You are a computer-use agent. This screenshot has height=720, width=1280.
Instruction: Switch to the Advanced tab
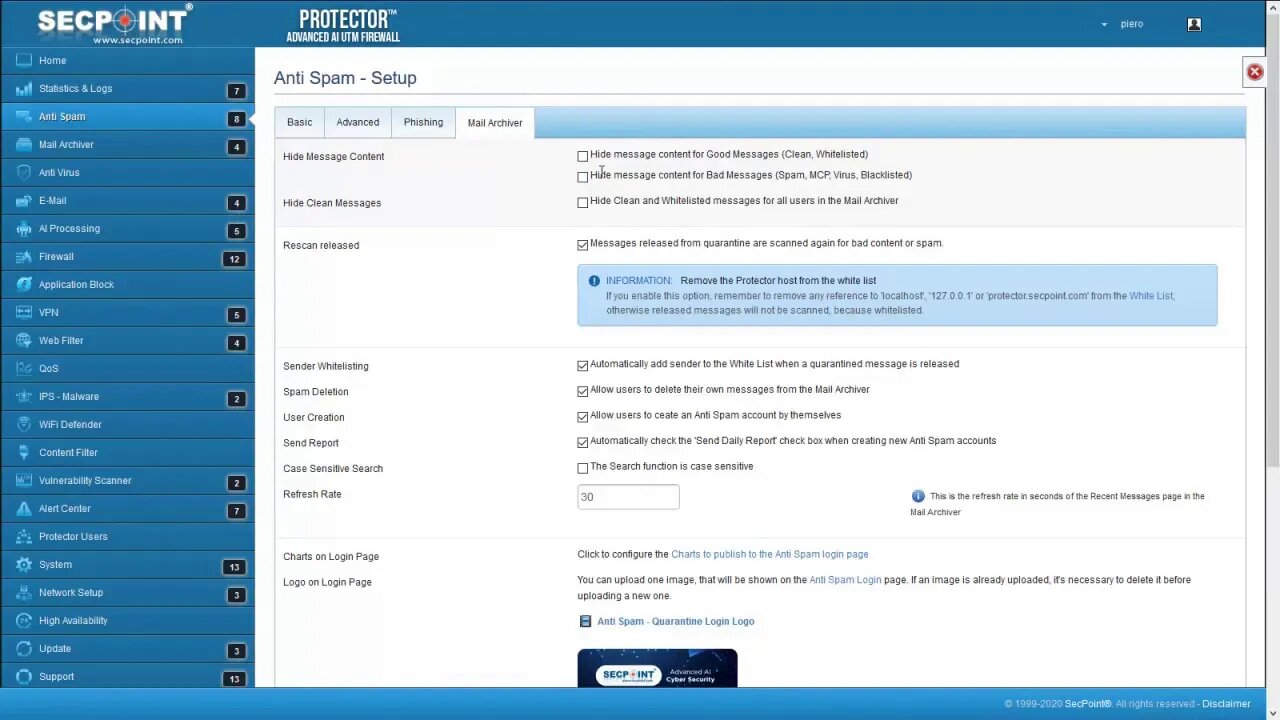click(x=357, y=122)
